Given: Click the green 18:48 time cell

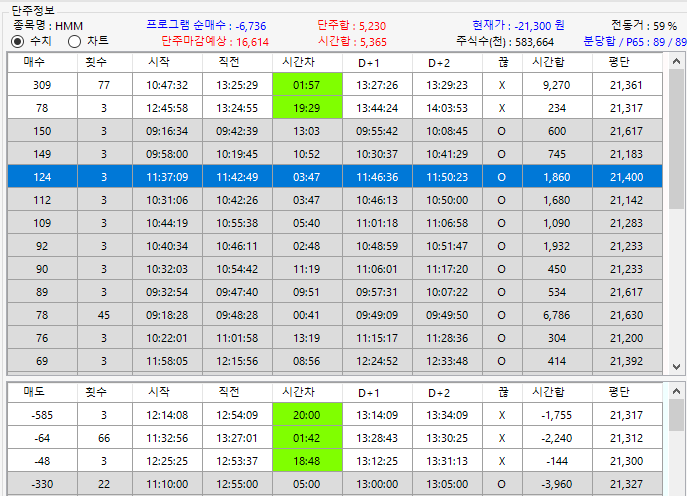Looking at the screenshot, I should pos(307,461).
